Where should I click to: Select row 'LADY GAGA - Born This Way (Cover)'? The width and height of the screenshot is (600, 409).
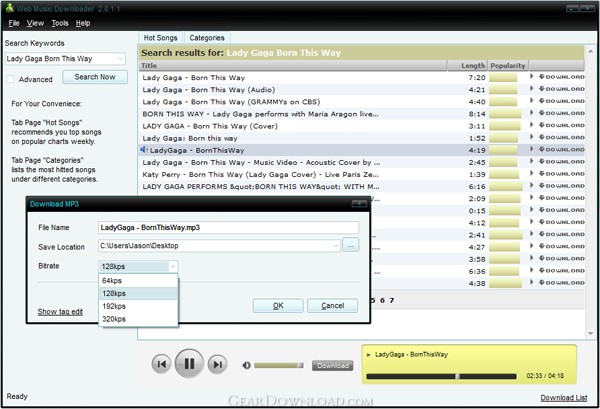(362, 126)
